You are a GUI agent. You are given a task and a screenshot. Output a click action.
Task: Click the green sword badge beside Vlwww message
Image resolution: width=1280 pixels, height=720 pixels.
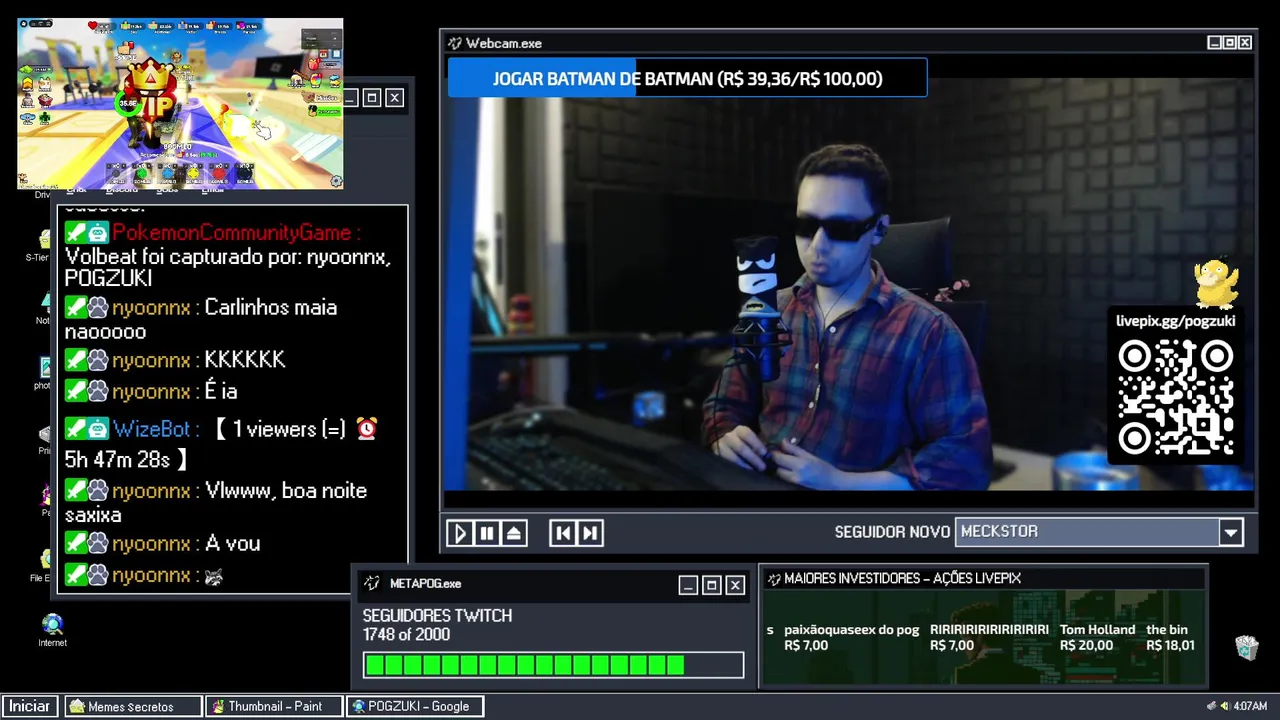coord(76,491)
